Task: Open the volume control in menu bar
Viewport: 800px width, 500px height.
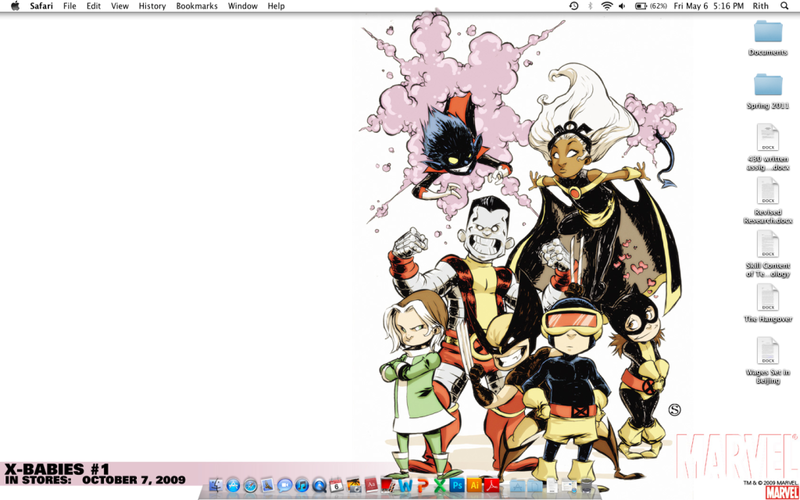Action: (622, 6)
